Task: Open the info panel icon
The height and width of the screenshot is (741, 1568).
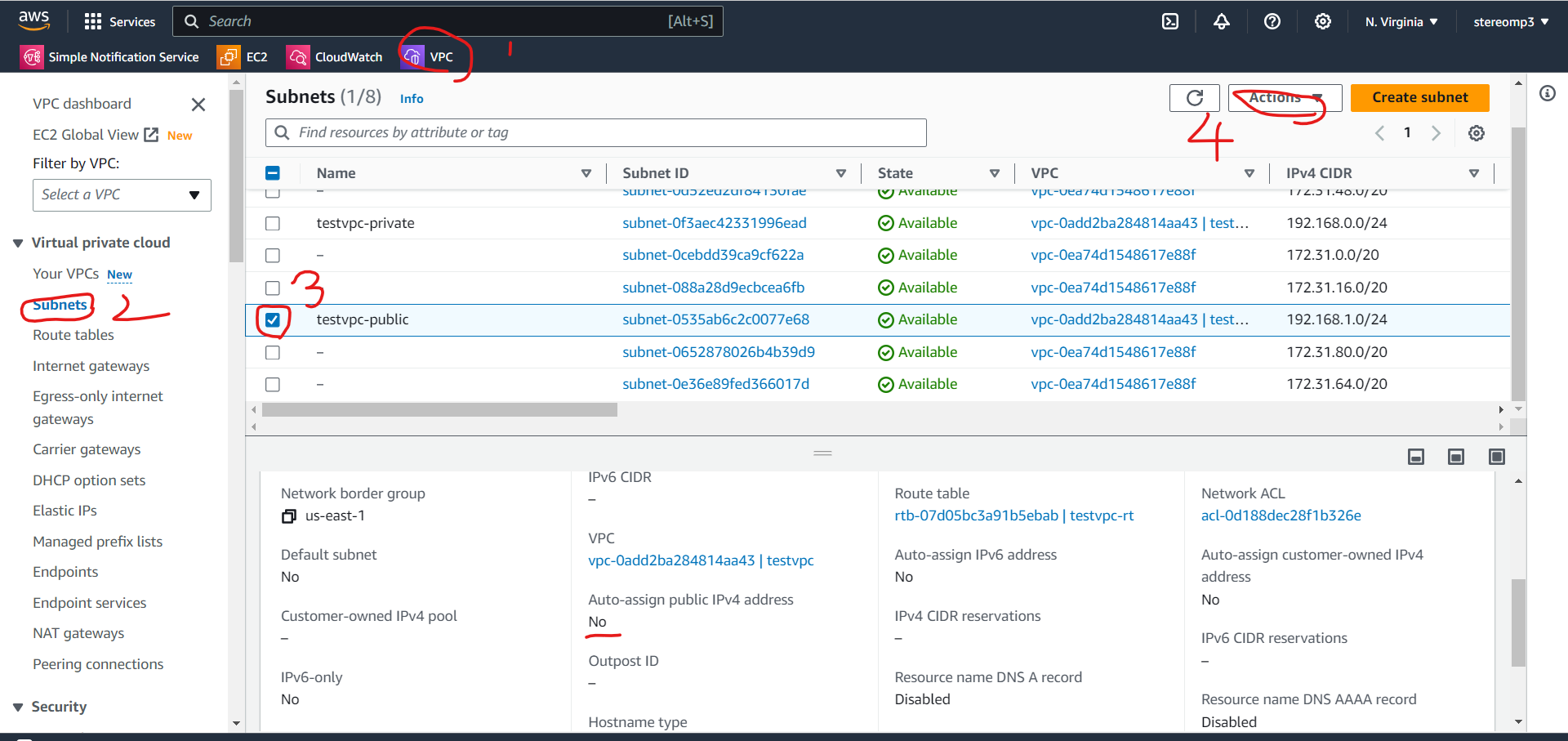Action: click(x=1547, y=93)
